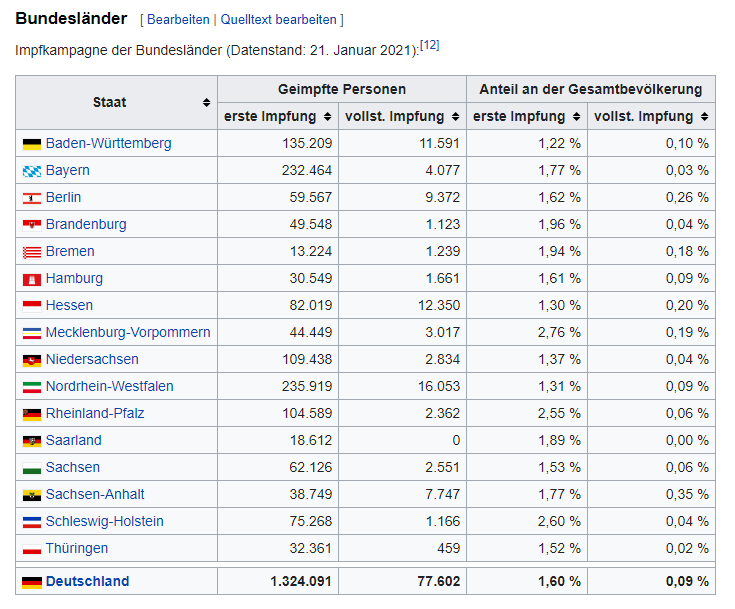Screen dimensions: 735x609
Task: Open footnote reference 12
Action: [430, 45]
